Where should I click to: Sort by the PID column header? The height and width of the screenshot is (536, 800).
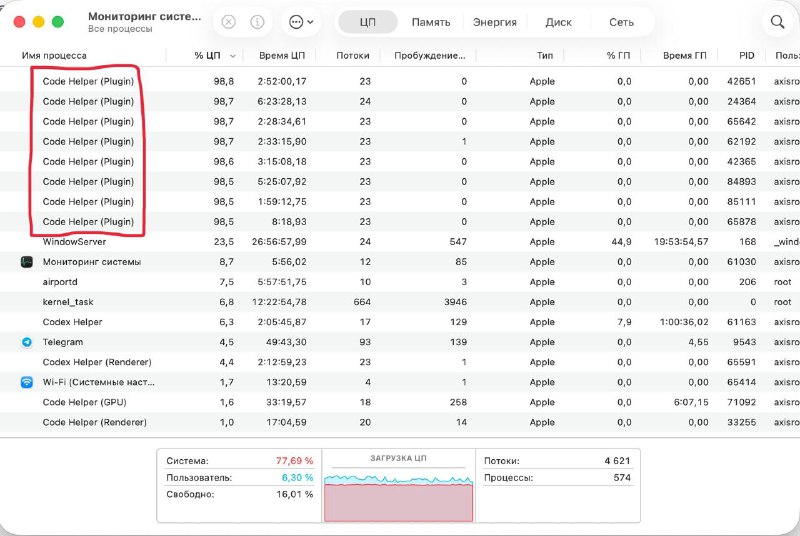coord(746,56)
